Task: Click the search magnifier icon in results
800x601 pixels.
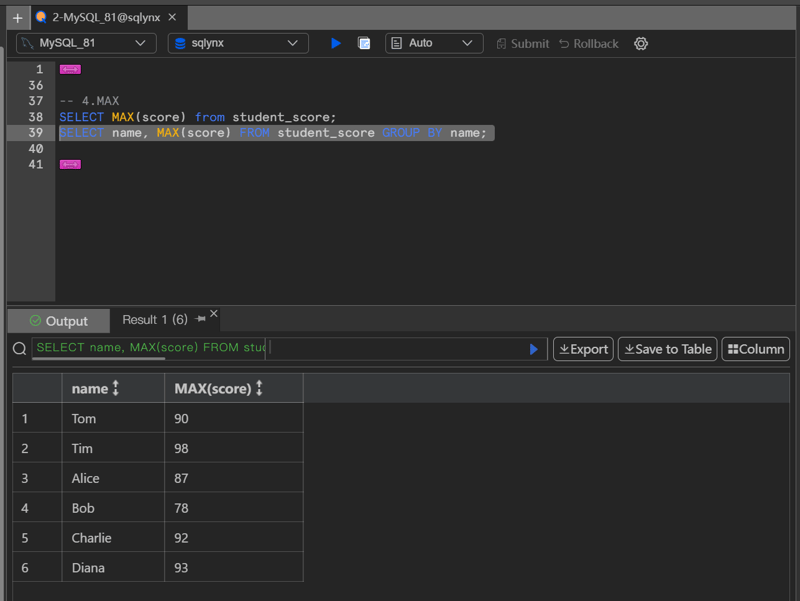Action: pyautogui.click(x=19, y=349)
